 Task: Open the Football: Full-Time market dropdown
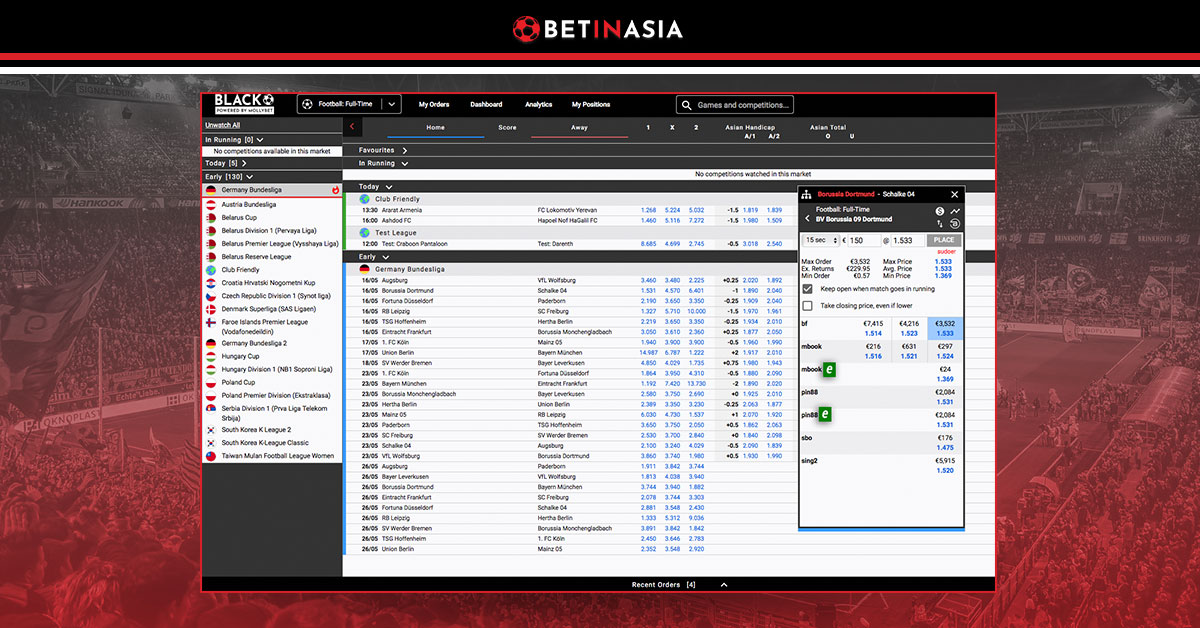click(390, 103)
